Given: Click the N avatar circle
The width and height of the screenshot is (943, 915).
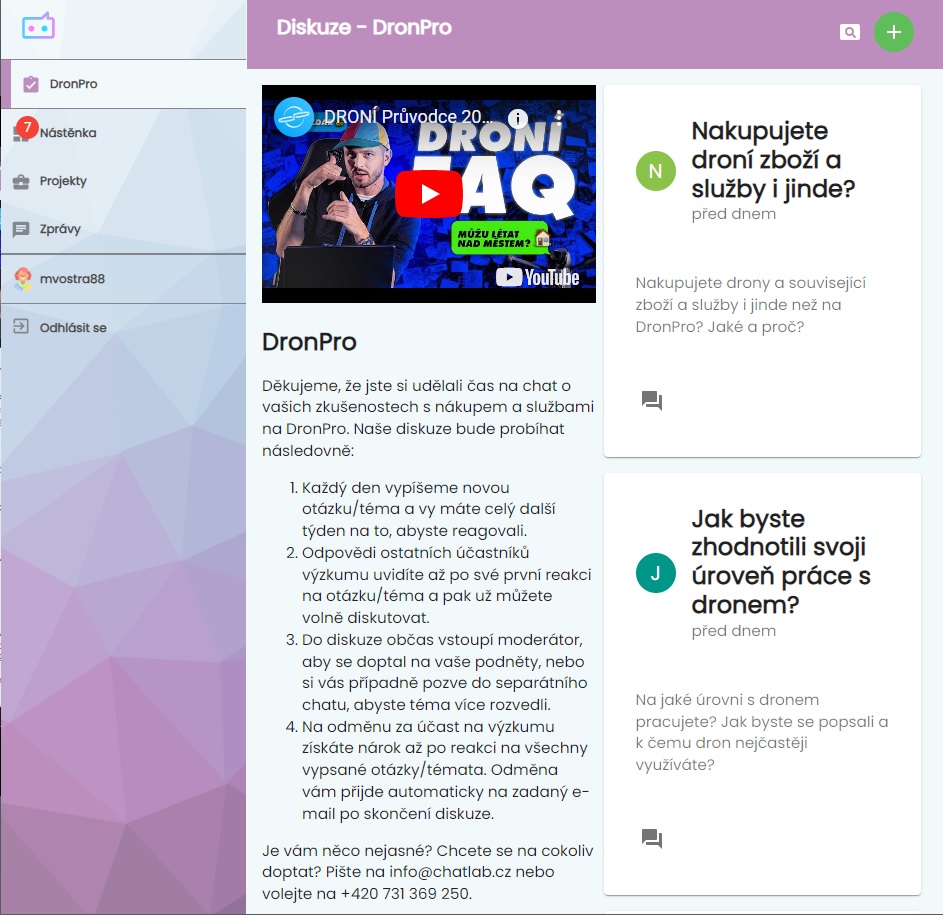Looking at the screenshot, I should [656, 171].
